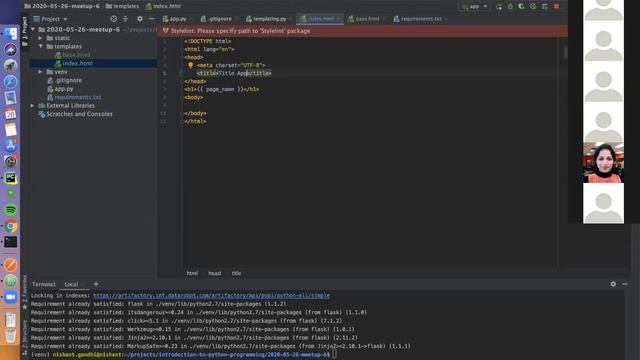Open Launchpad rocket icon in Dock

(11, 66)
